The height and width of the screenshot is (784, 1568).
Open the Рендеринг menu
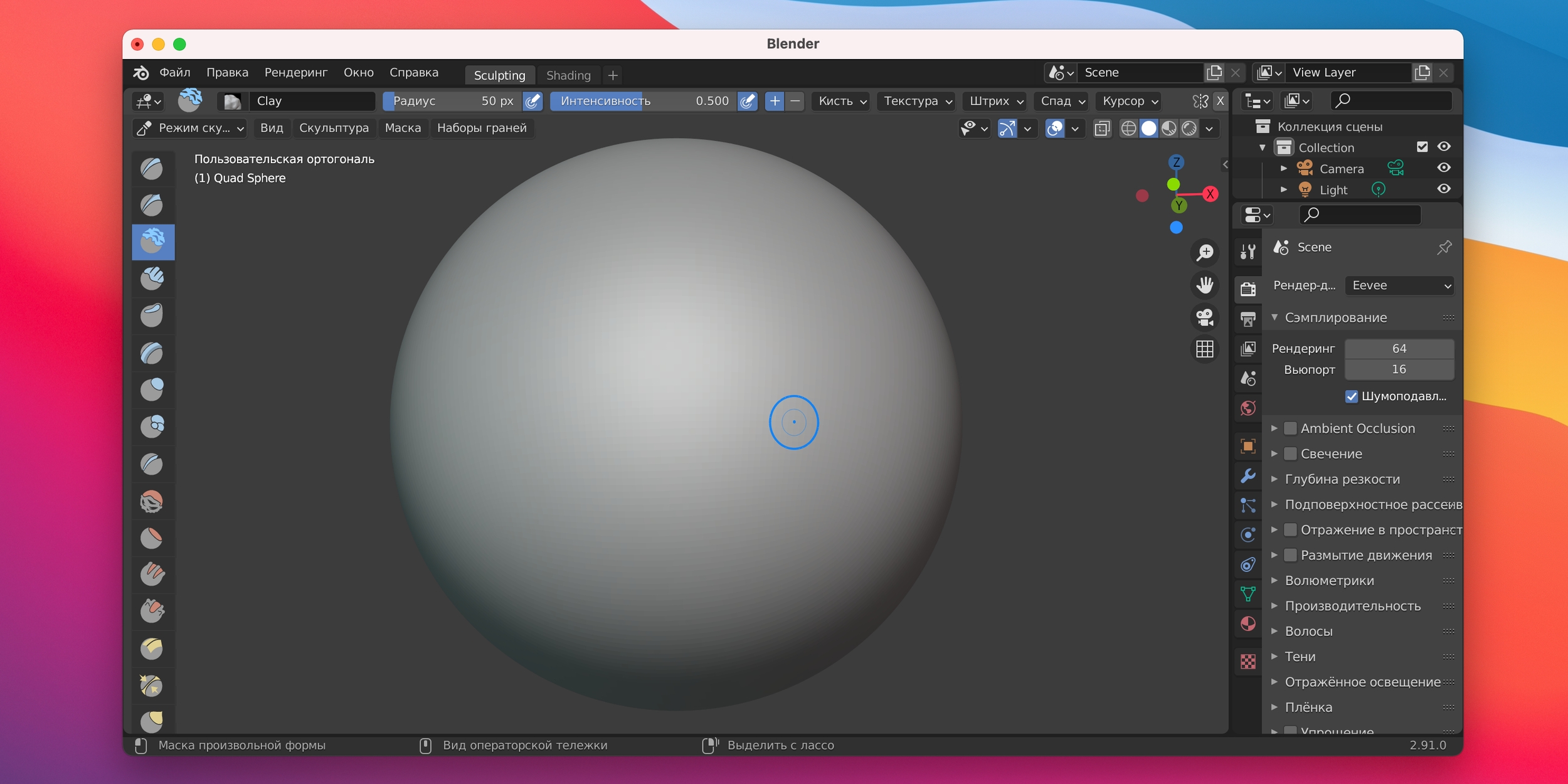click(295, 73)
